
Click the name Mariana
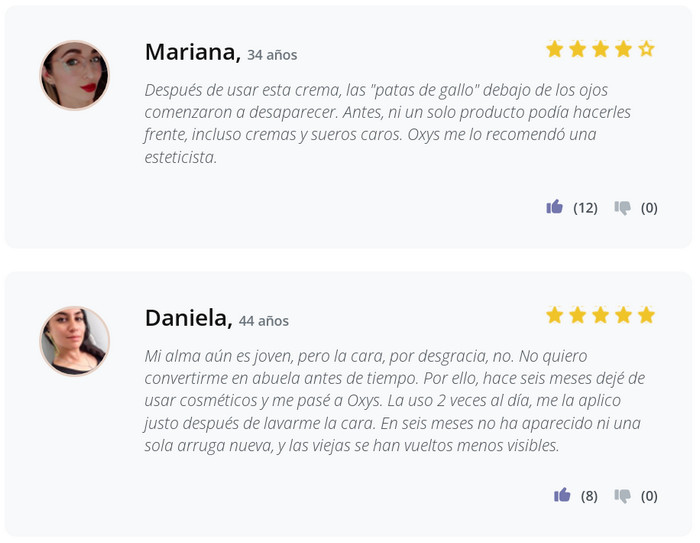pos(192,52)
